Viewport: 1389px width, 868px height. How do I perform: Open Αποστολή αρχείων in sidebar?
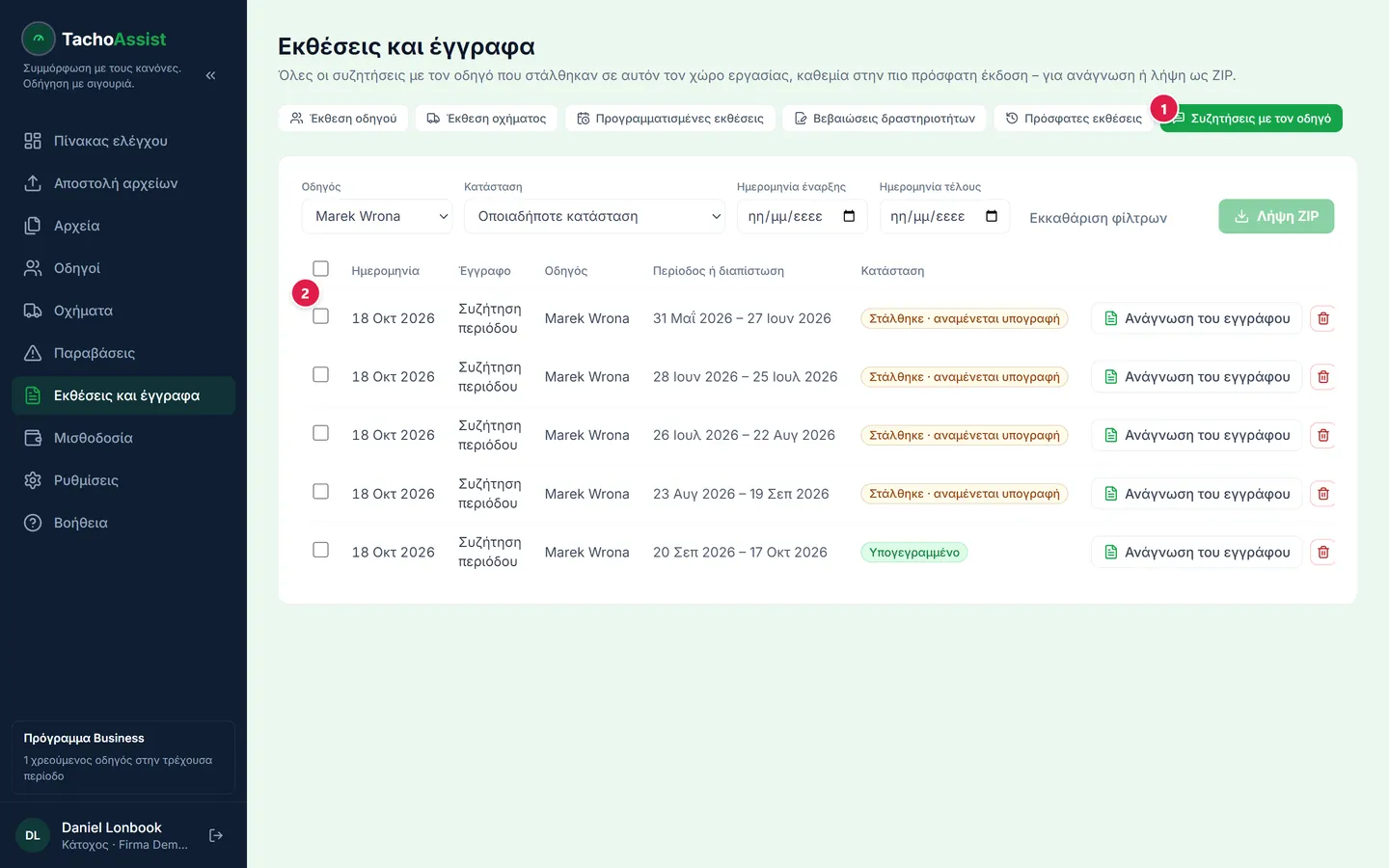(123, 183)
